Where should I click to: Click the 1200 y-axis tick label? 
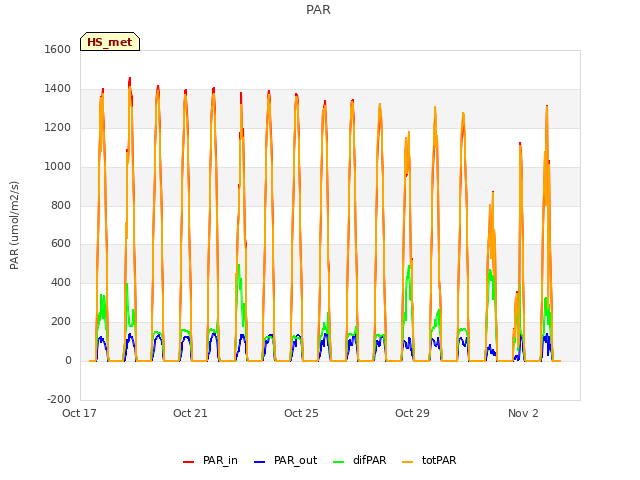tap(58, 127)
